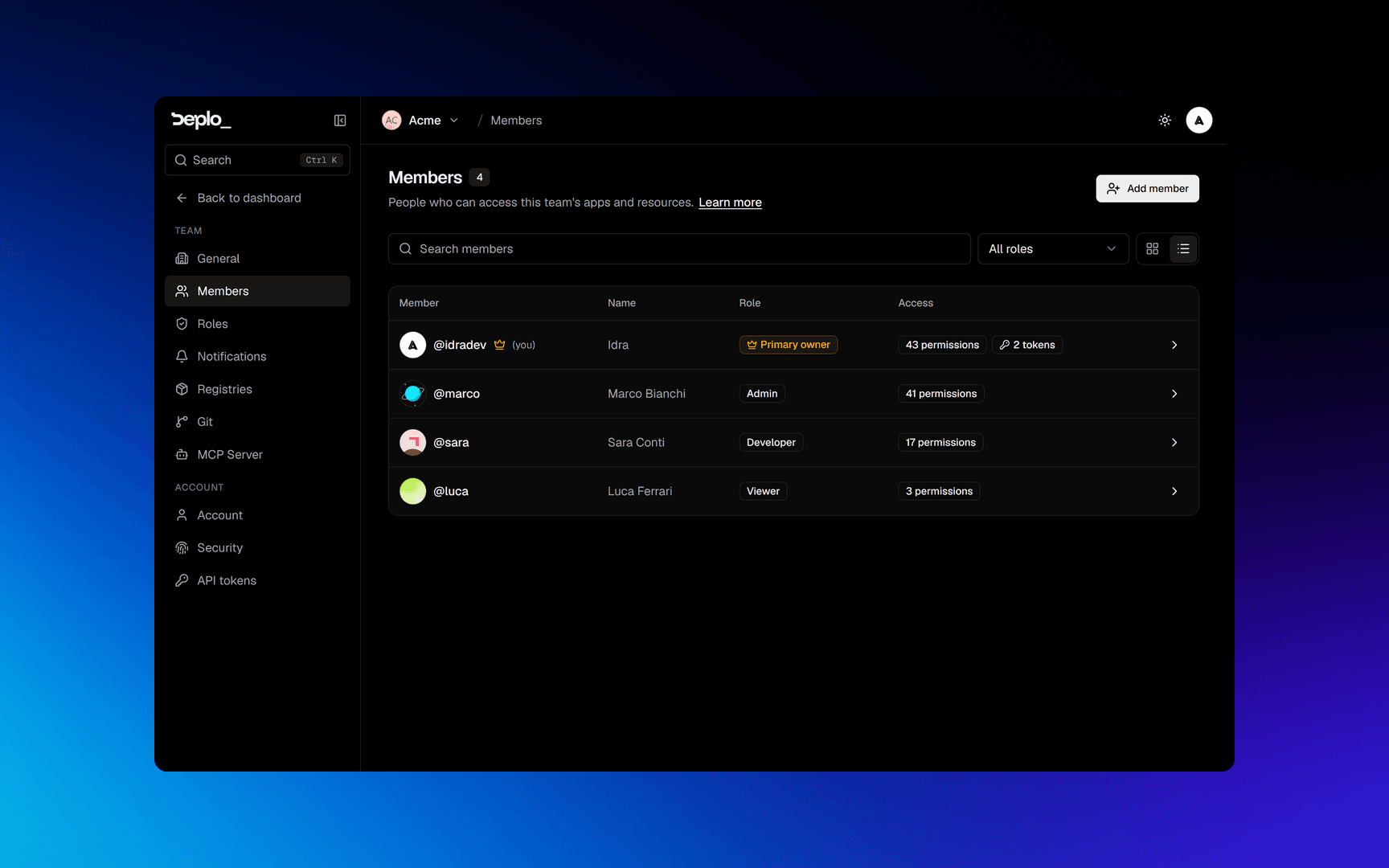This screenshot has height=868, width=1389.
Task: Click the API tokens key icon
Action: tap(182, 580)
